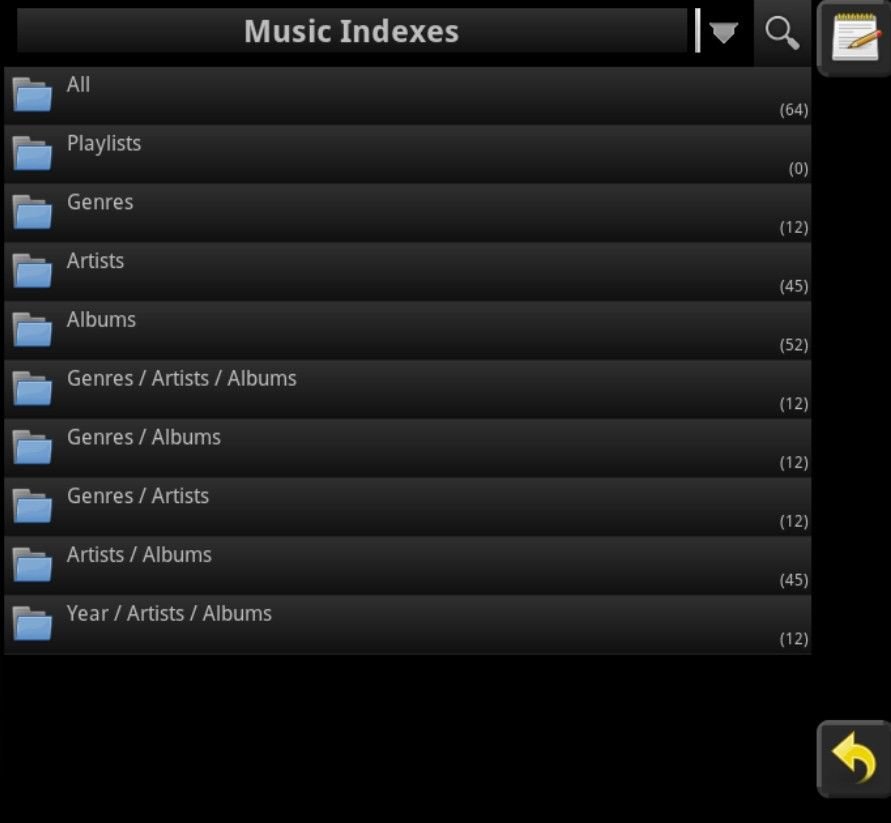
Task: Open Genres / Artists index
Action: coord(407,507)
